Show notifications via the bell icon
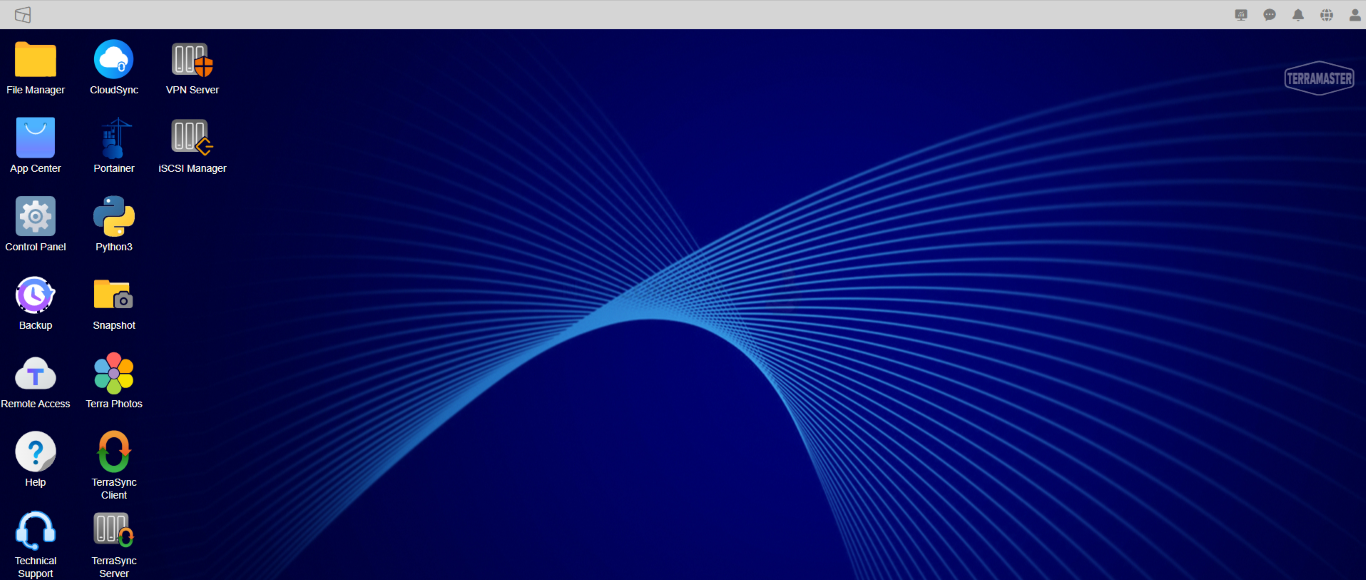The width and height of the screenshot is (1366, 580). tap(1298, 15)
